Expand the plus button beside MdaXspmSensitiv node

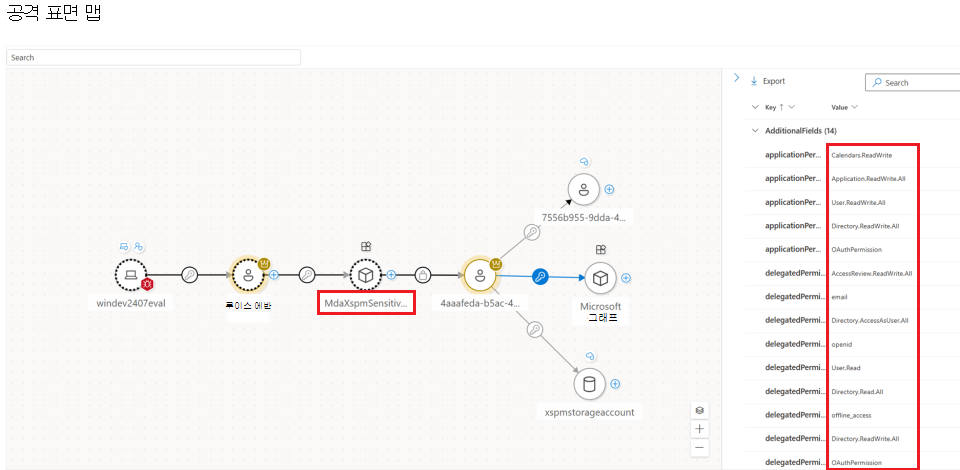(391, 275)
